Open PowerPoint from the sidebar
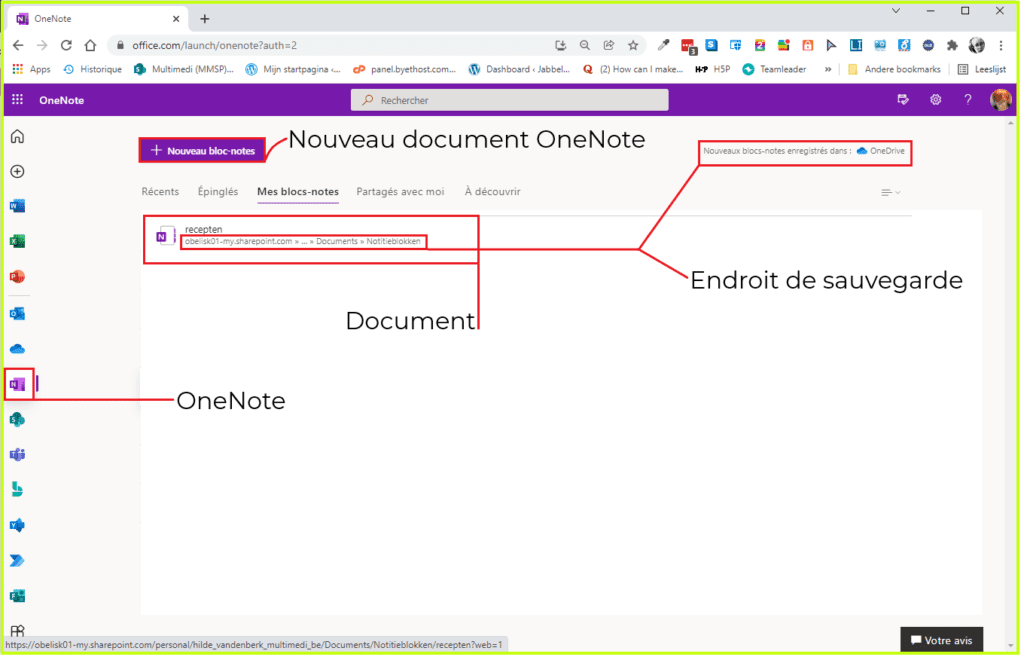The image size is (1024, 660). click(x=18, y=277)
